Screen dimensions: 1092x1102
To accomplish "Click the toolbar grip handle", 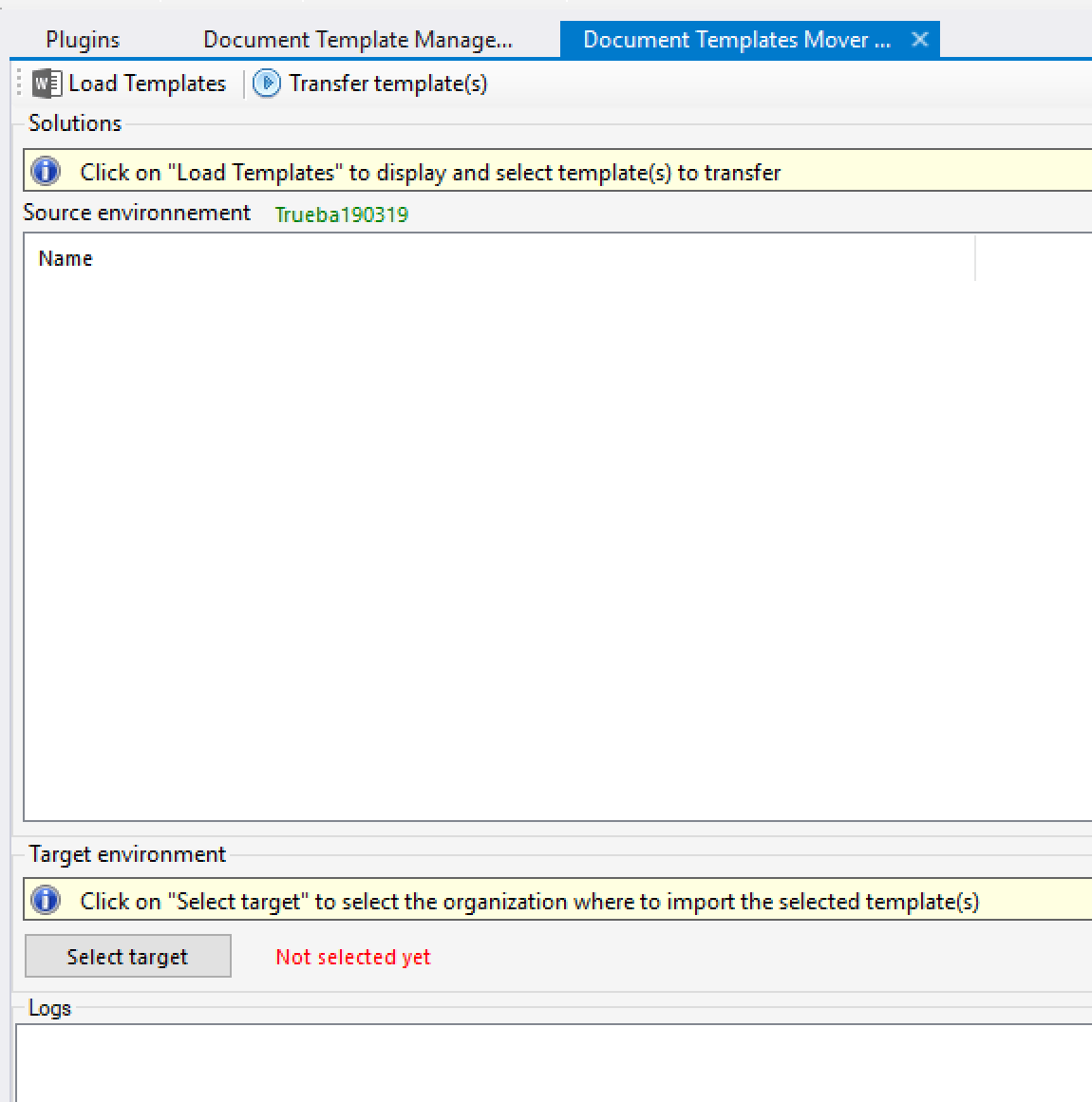I will 19,84.
